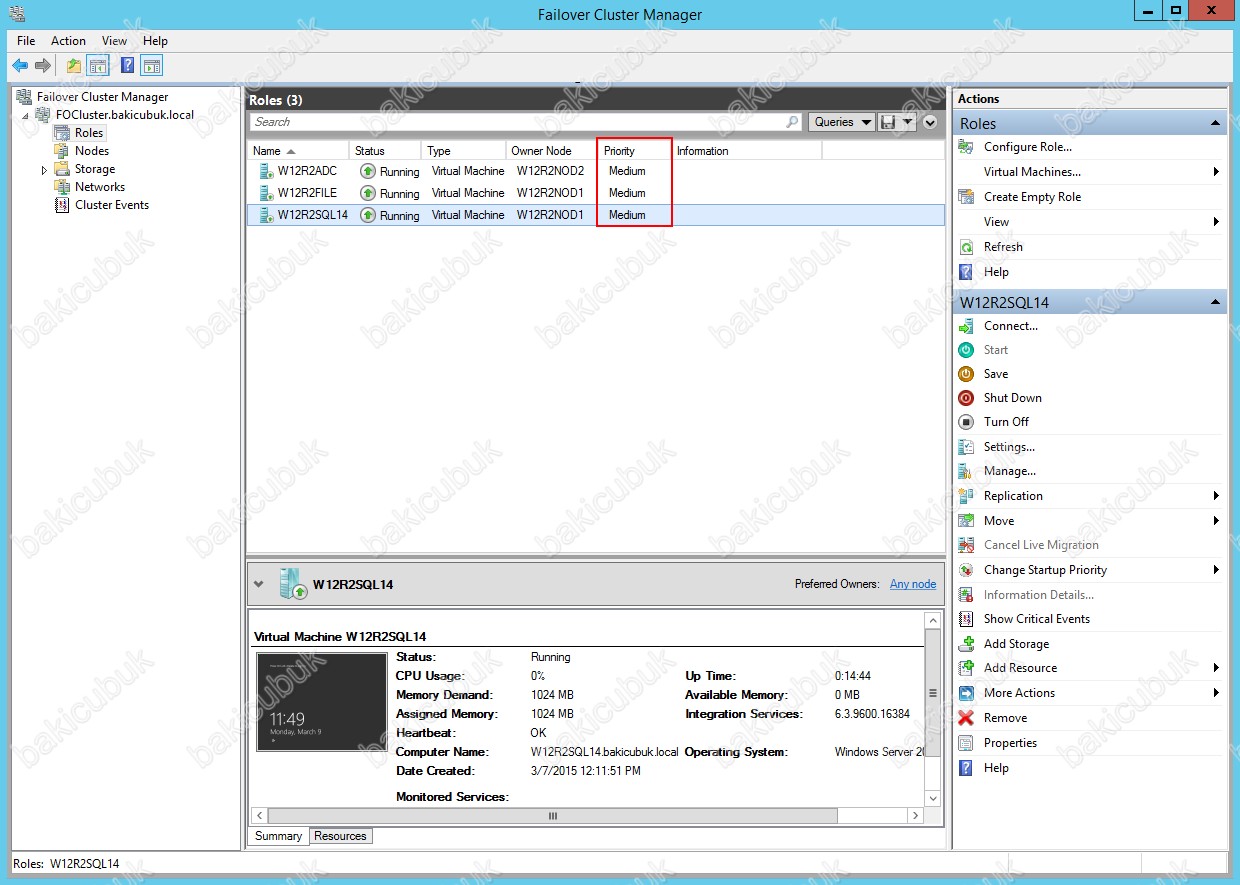Viewport: 1240px width, 885px height.
Task: Click the Properties icon in Actions pane
Action: coord(966,743)
